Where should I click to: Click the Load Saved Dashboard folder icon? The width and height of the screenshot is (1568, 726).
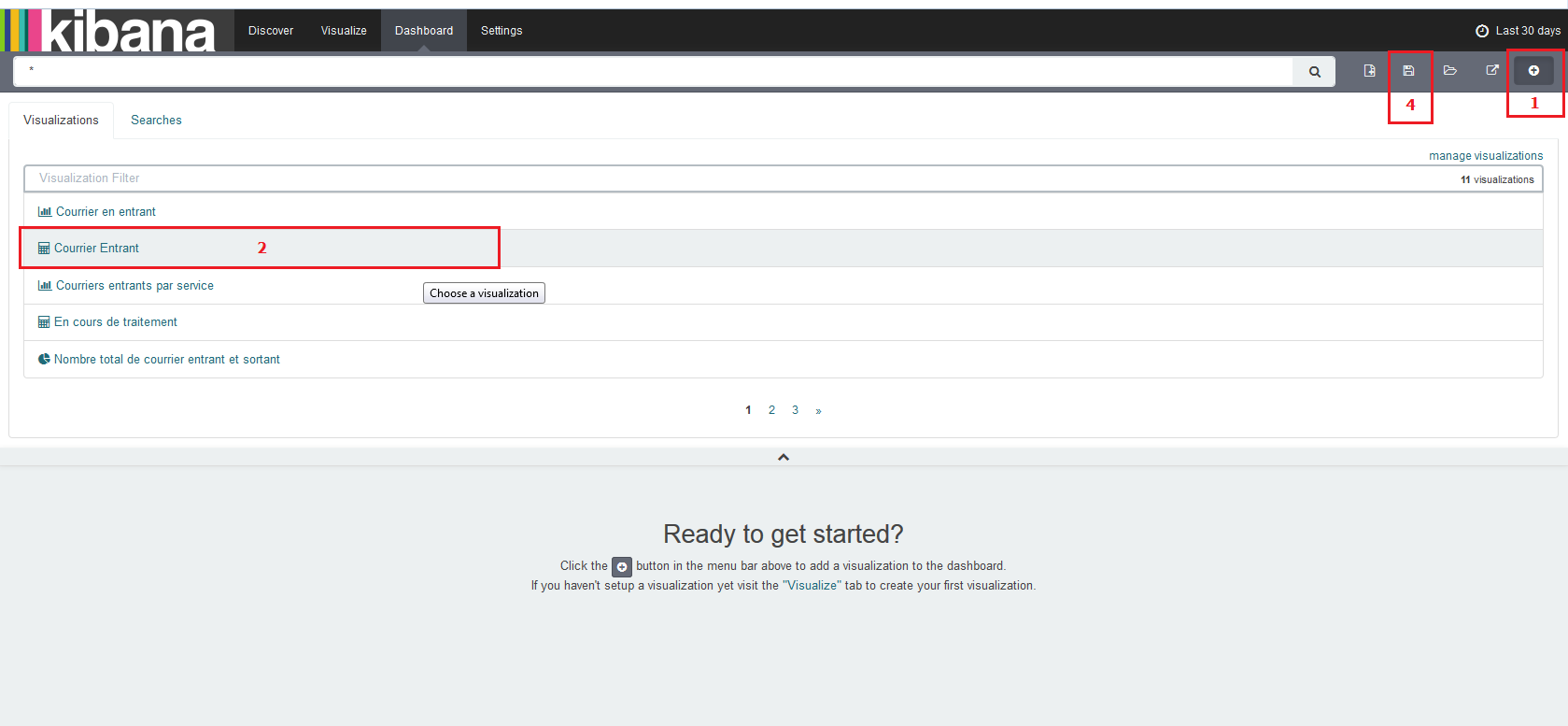(x=1450, y=70)
